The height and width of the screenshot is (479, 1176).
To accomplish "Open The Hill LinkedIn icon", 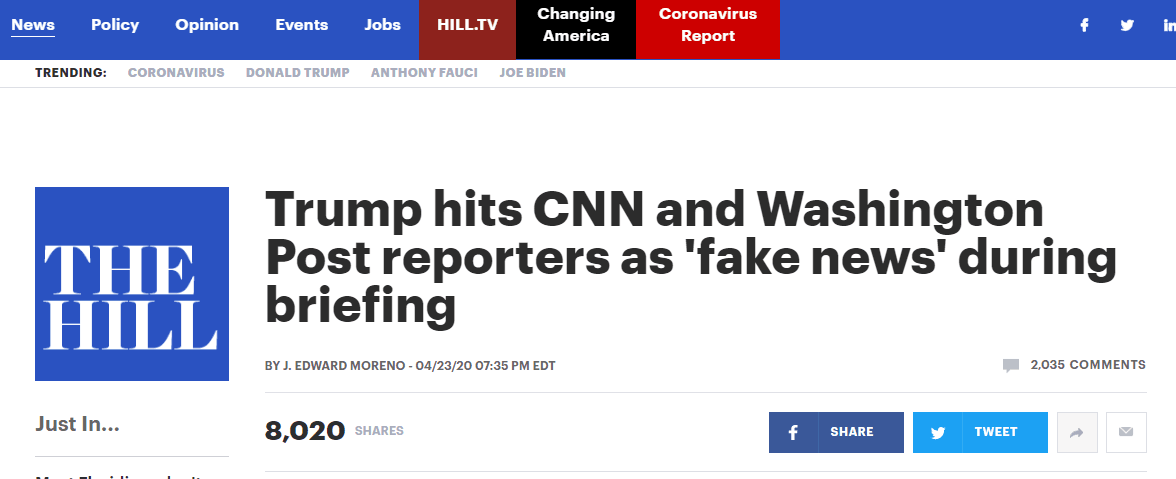I will coord(1169,25).
